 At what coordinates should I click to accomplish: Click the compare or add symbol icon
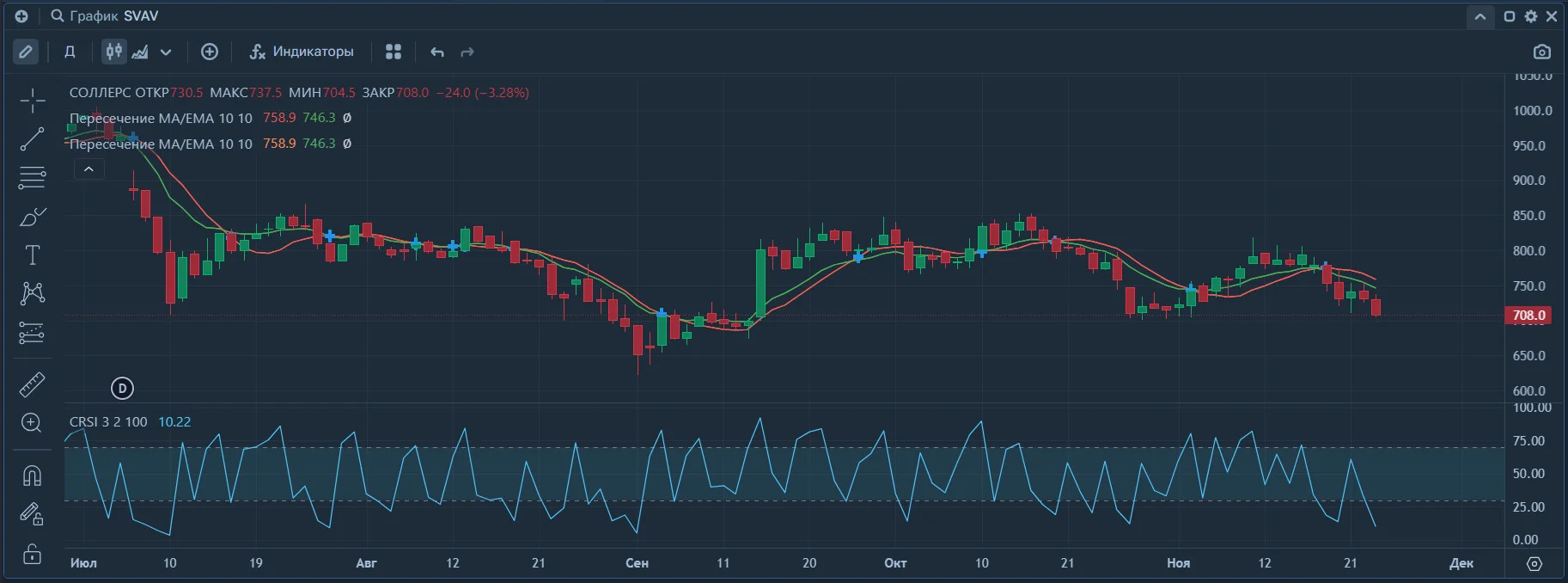210,52
